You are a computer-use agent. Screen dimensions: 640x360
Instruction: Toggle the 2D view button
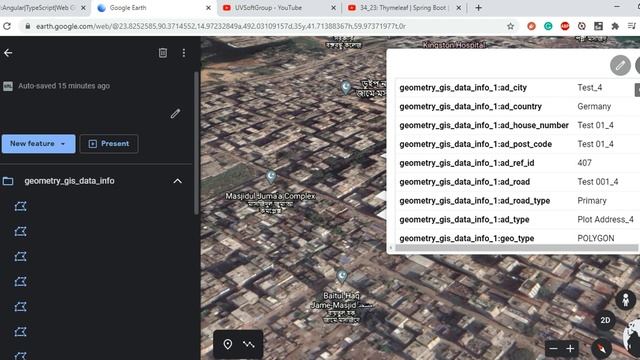[605, 320]
